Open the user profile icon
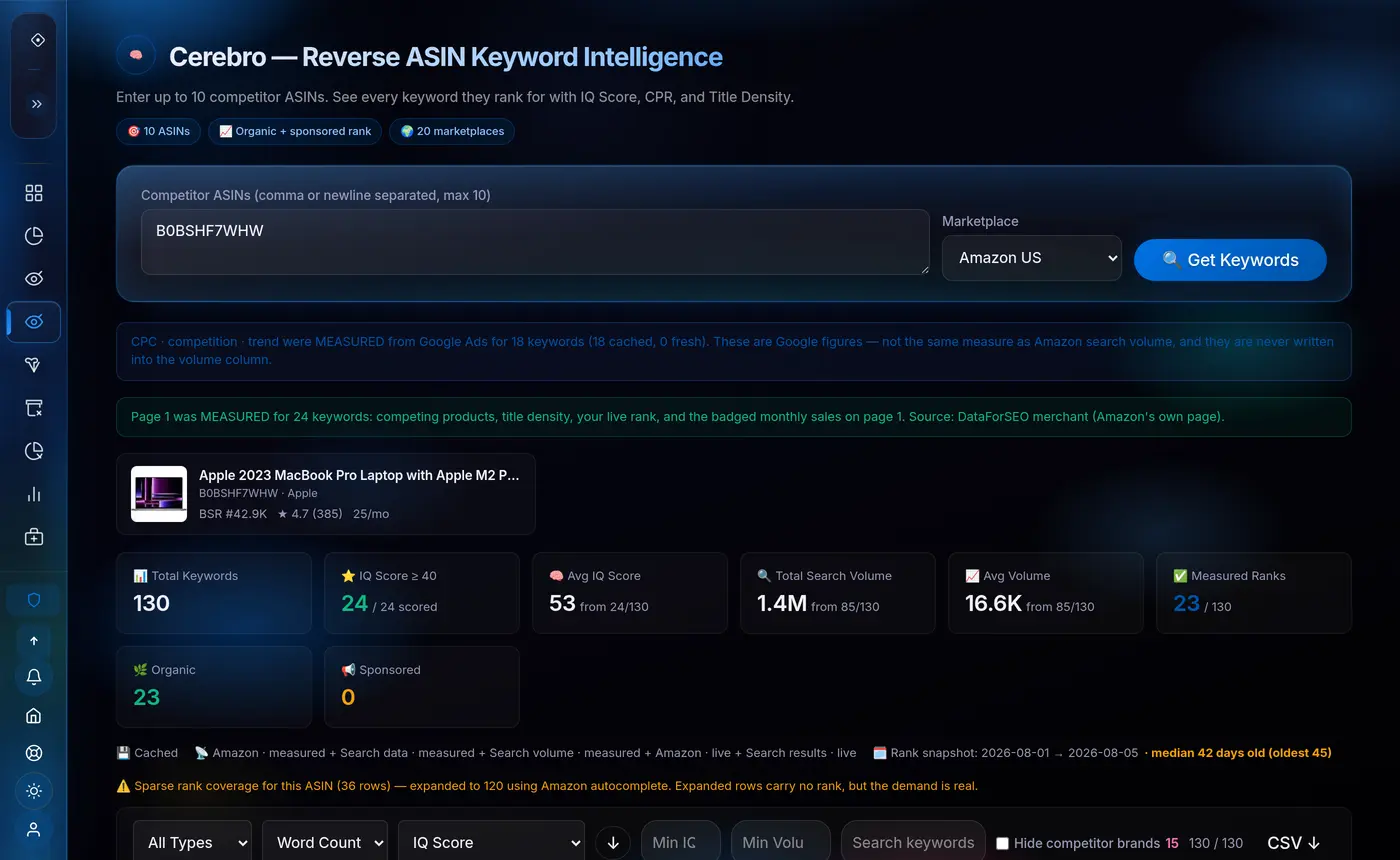Viewport: 1400px width, 860px height. click(34, 829)
